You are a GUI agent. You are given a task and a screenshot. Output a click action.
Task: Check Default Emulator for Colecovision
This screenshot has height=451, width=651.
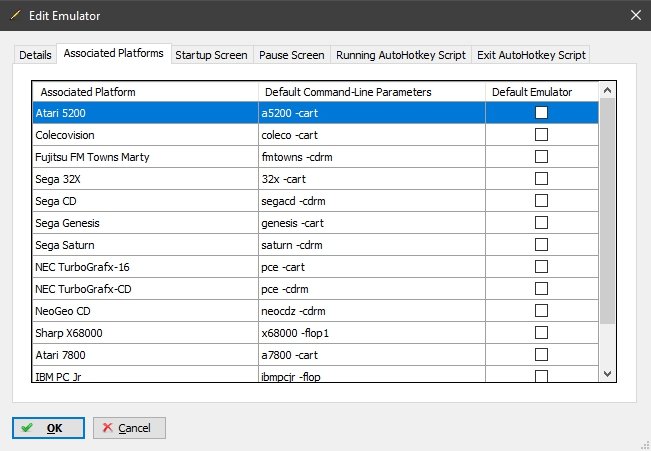pyautogui.click(x=541, y=135)
